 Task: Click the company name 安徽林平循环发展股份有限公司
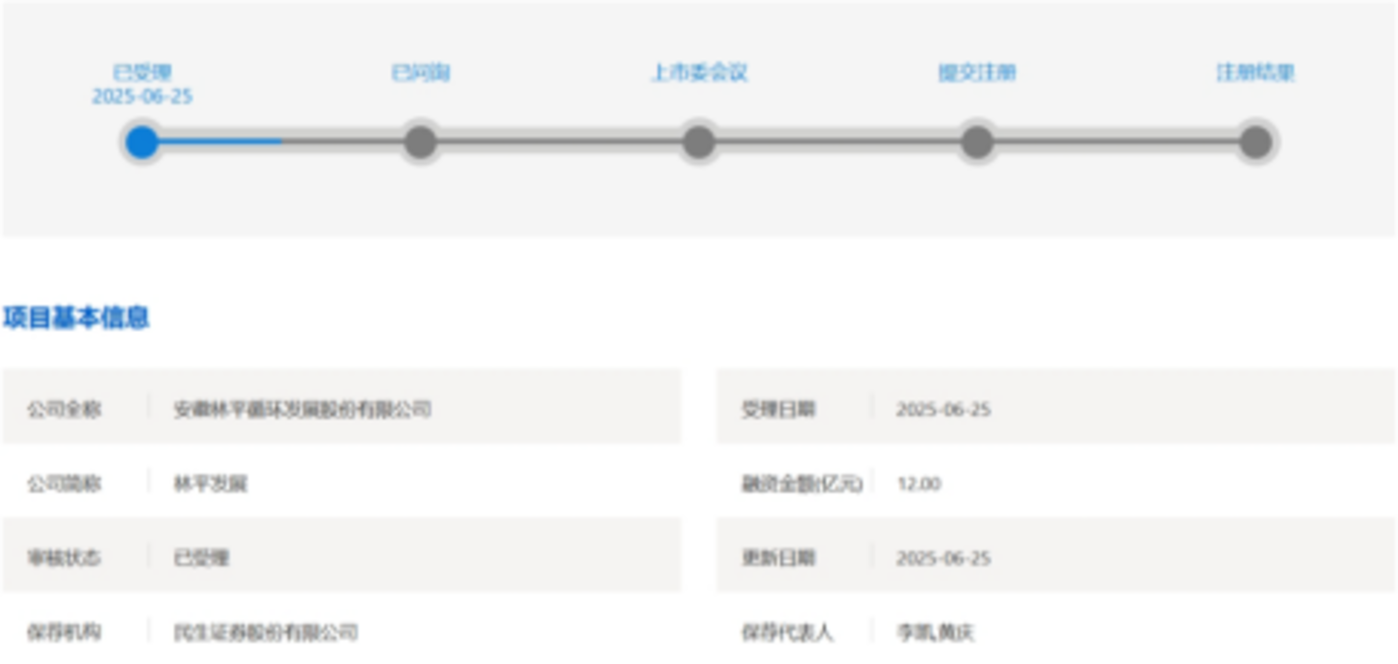pyautogui.click(x=303, y=409)
